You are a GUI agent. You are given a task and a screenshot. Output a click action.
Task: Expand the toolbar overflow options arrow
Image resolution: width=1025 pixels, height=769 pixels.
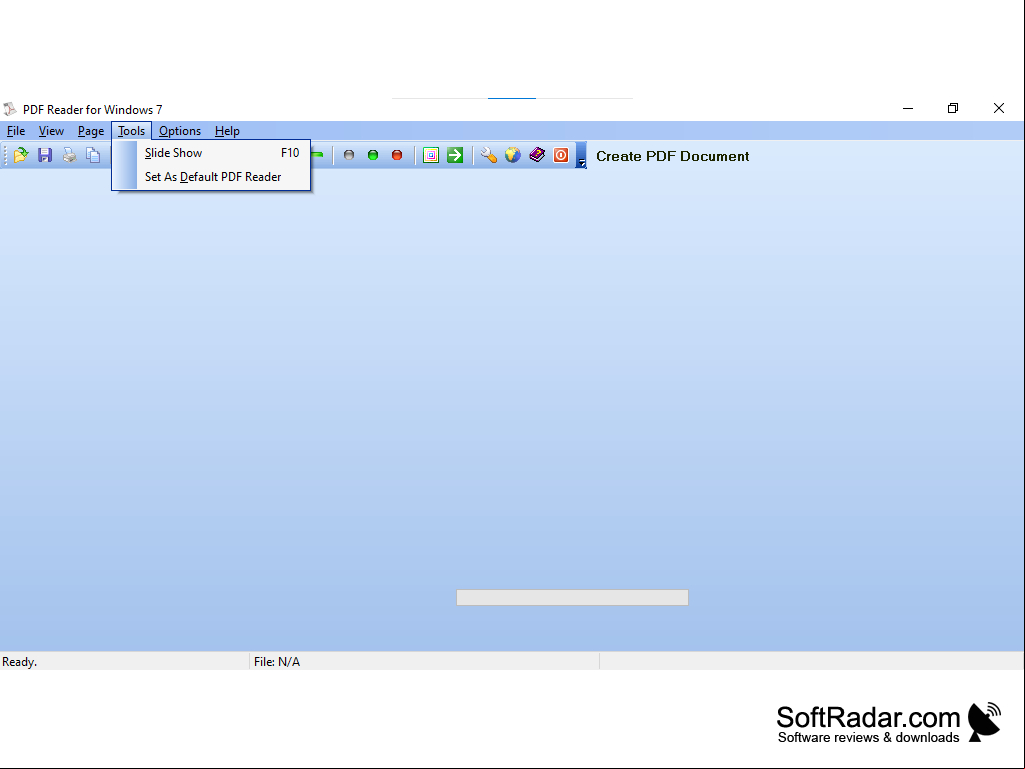[581, 156]
